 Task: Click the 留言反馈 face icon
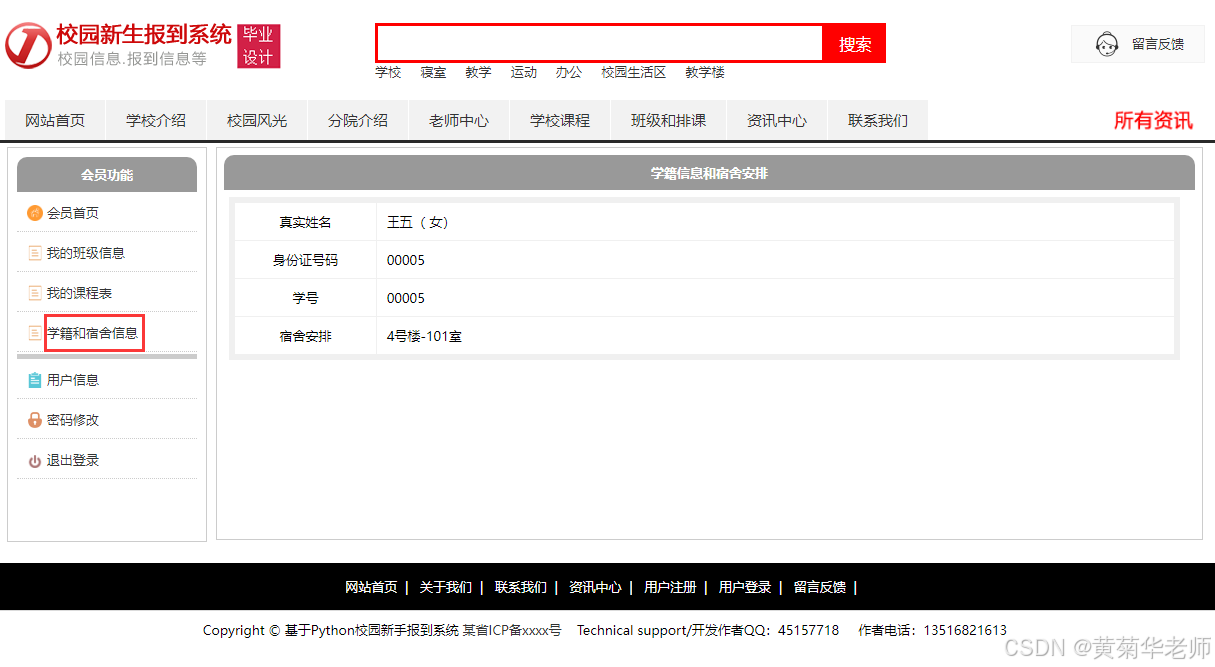click(1106, 44)
